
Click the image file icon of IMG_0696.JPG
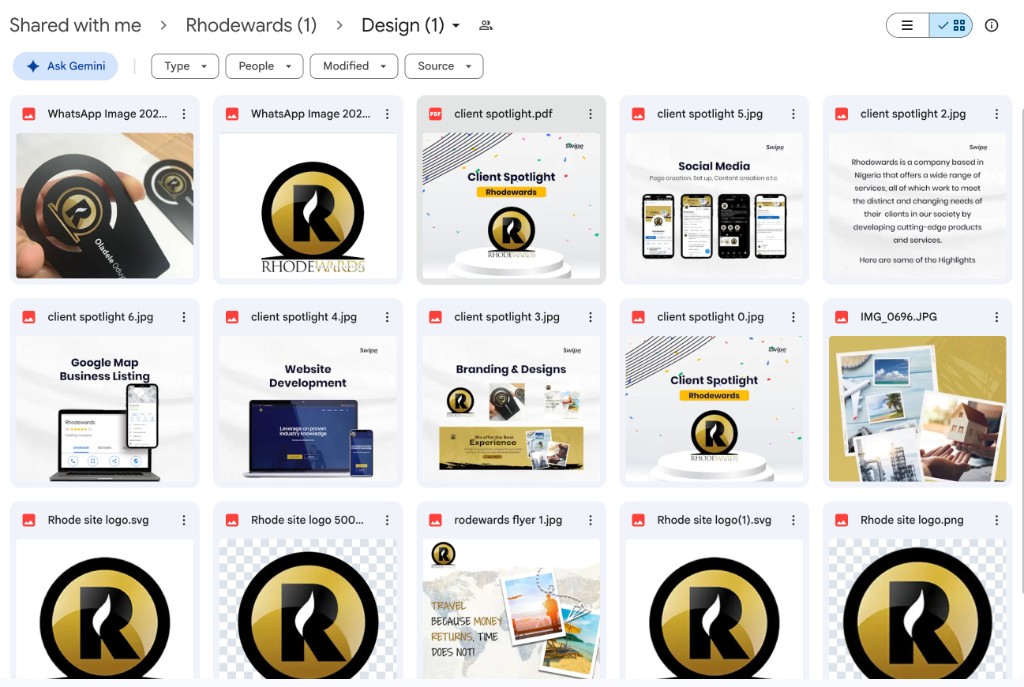(842, 317)
